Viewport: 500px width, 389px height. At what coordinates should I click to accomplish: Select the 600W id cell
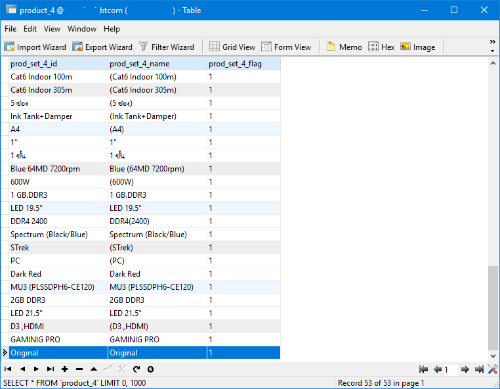pos(58,182)
